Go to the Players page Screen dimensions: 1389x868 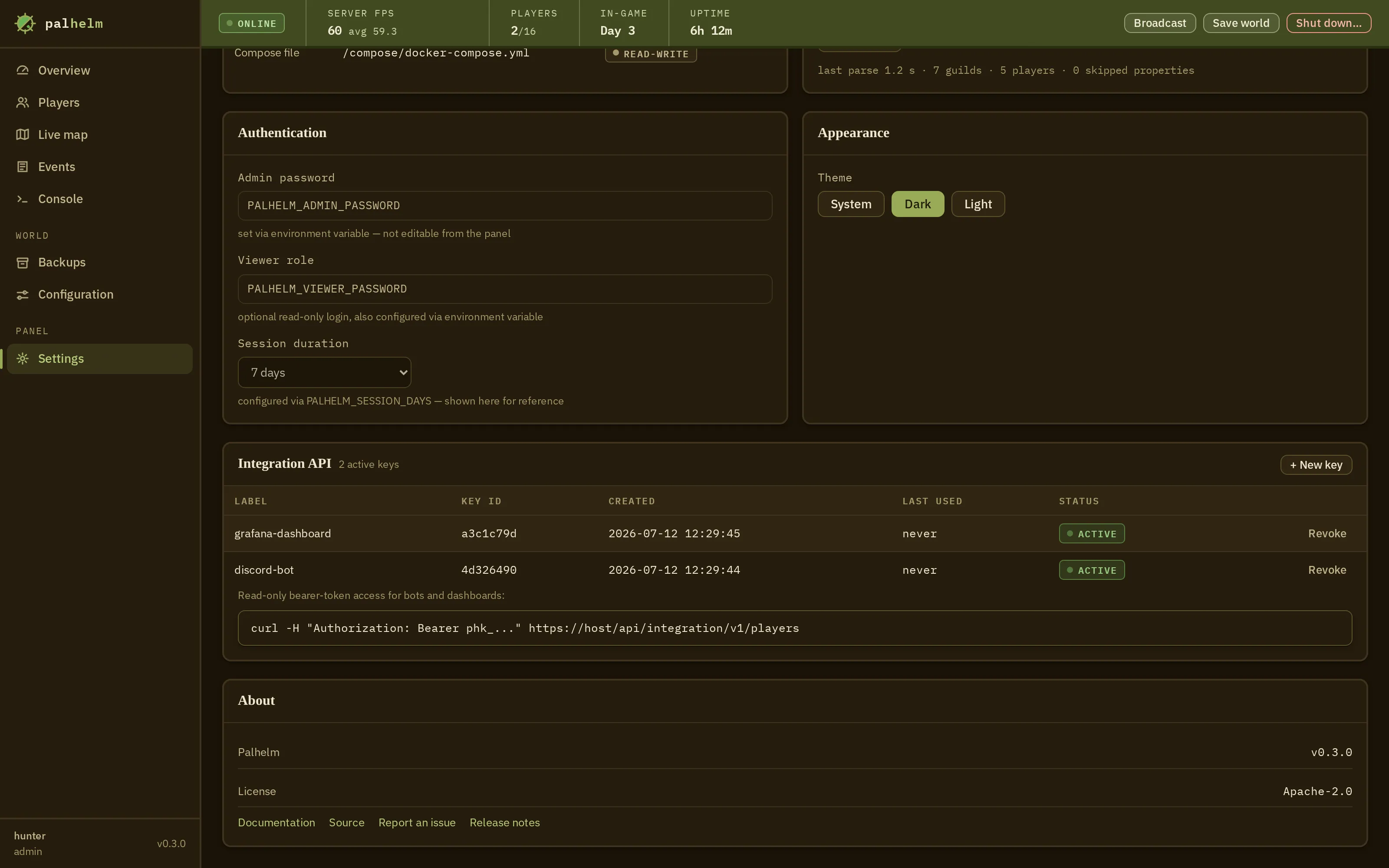[99, 102]
